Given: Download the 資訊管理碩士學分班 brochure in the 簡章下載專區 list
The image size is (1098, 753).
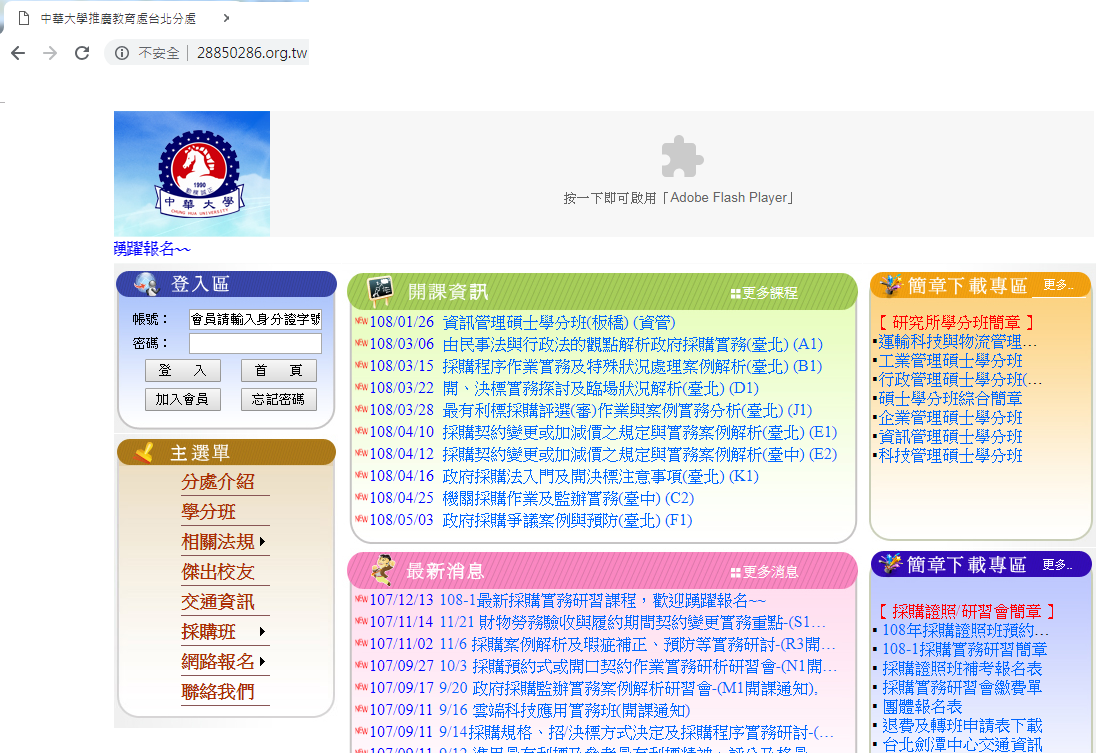Looking at the screenshot, I should [x=950, y=437].
